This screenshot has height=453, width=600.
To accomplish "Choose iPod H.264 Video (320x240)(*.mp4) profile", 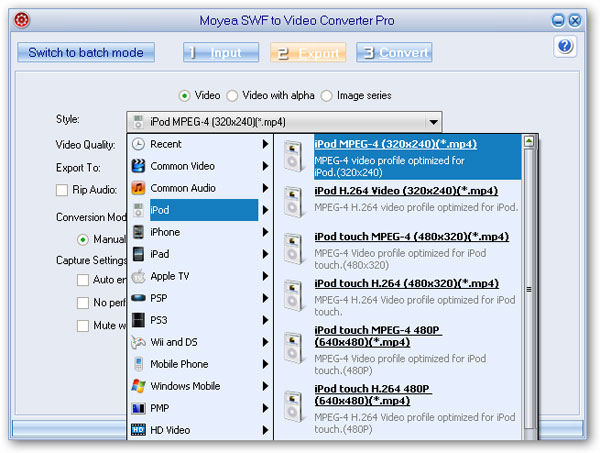I will click(x=406, y=191).
